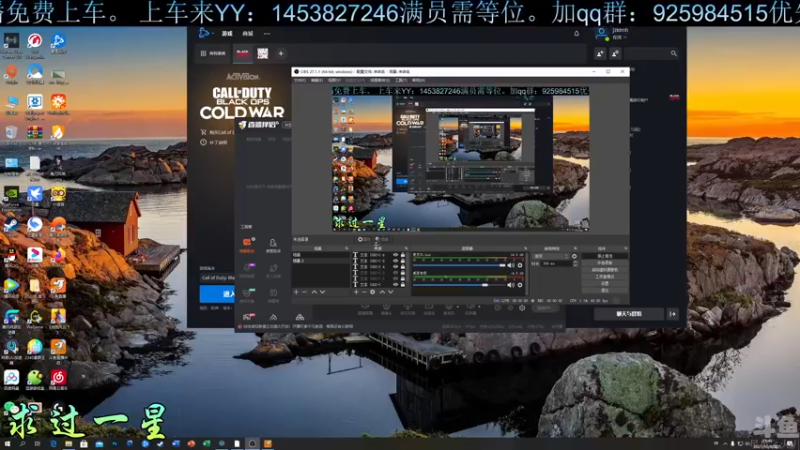Toggle visibility of 文本 (GDI+) 6 source
The width and height of the screenshot is (800, 450).
click(x=395, y=255)
